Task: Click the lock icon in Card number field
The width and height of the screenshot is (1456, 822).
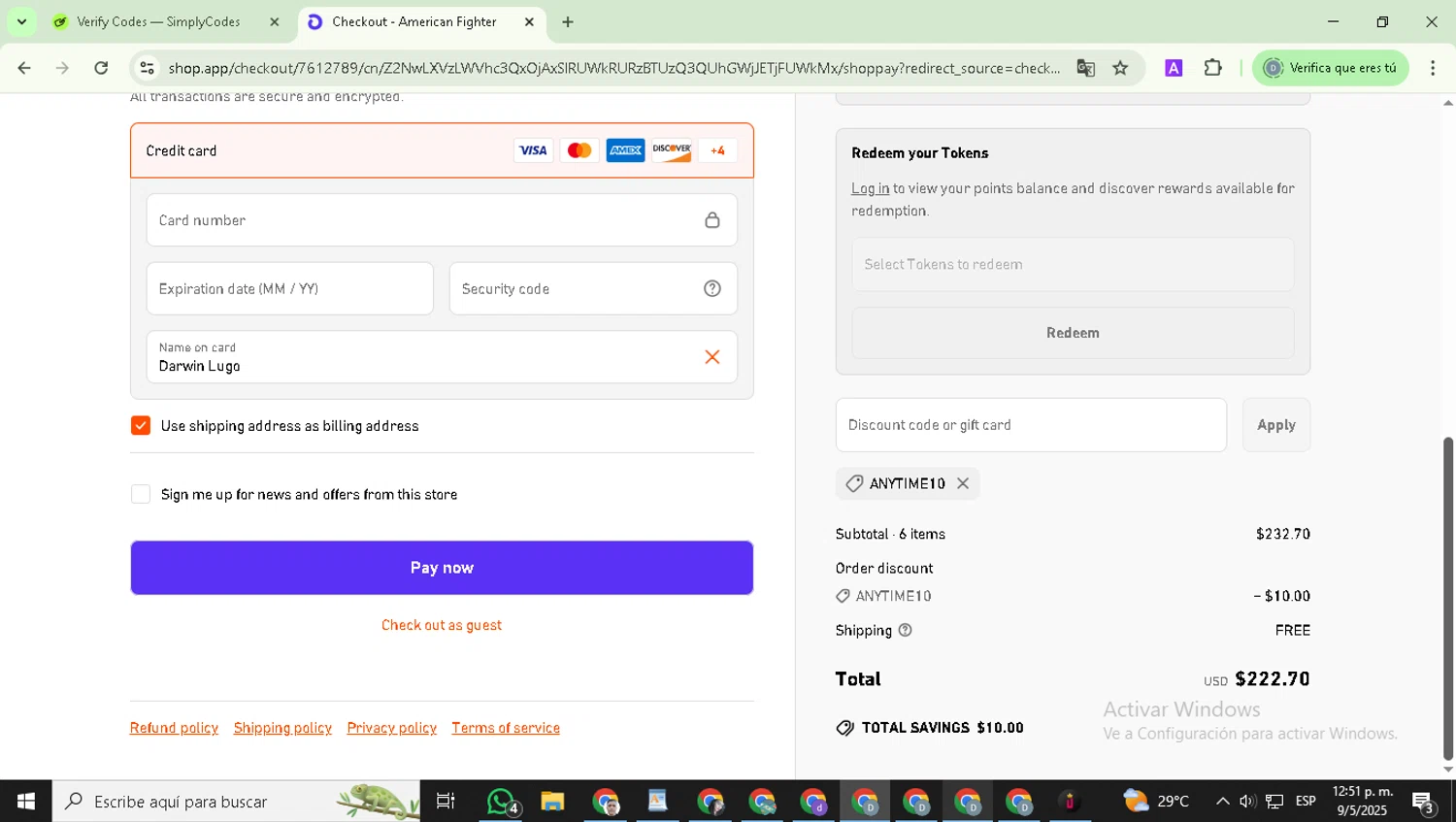Action: 712,220
